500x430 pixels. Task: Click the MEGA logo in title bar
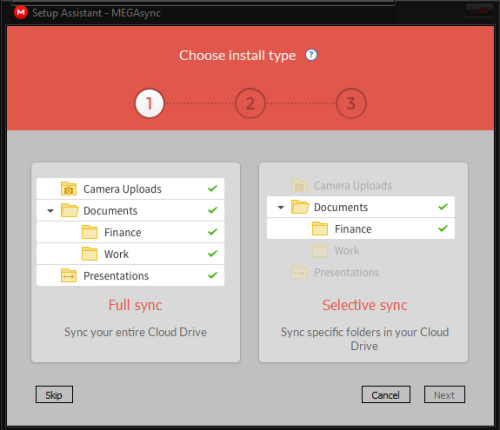point(21,13)
